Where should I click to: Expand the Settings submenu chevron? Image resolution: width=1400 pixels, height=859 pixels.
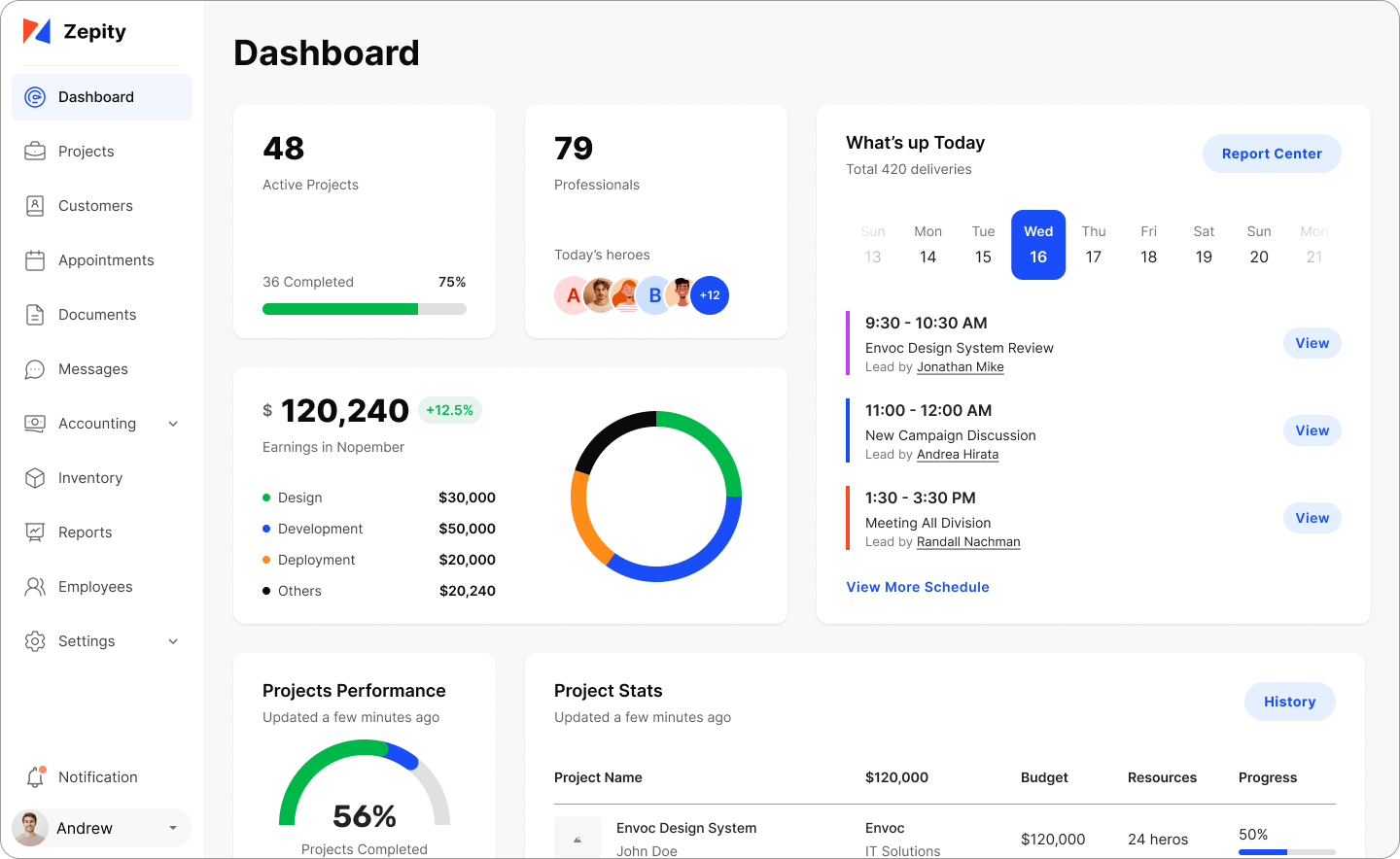click(173, 640)
